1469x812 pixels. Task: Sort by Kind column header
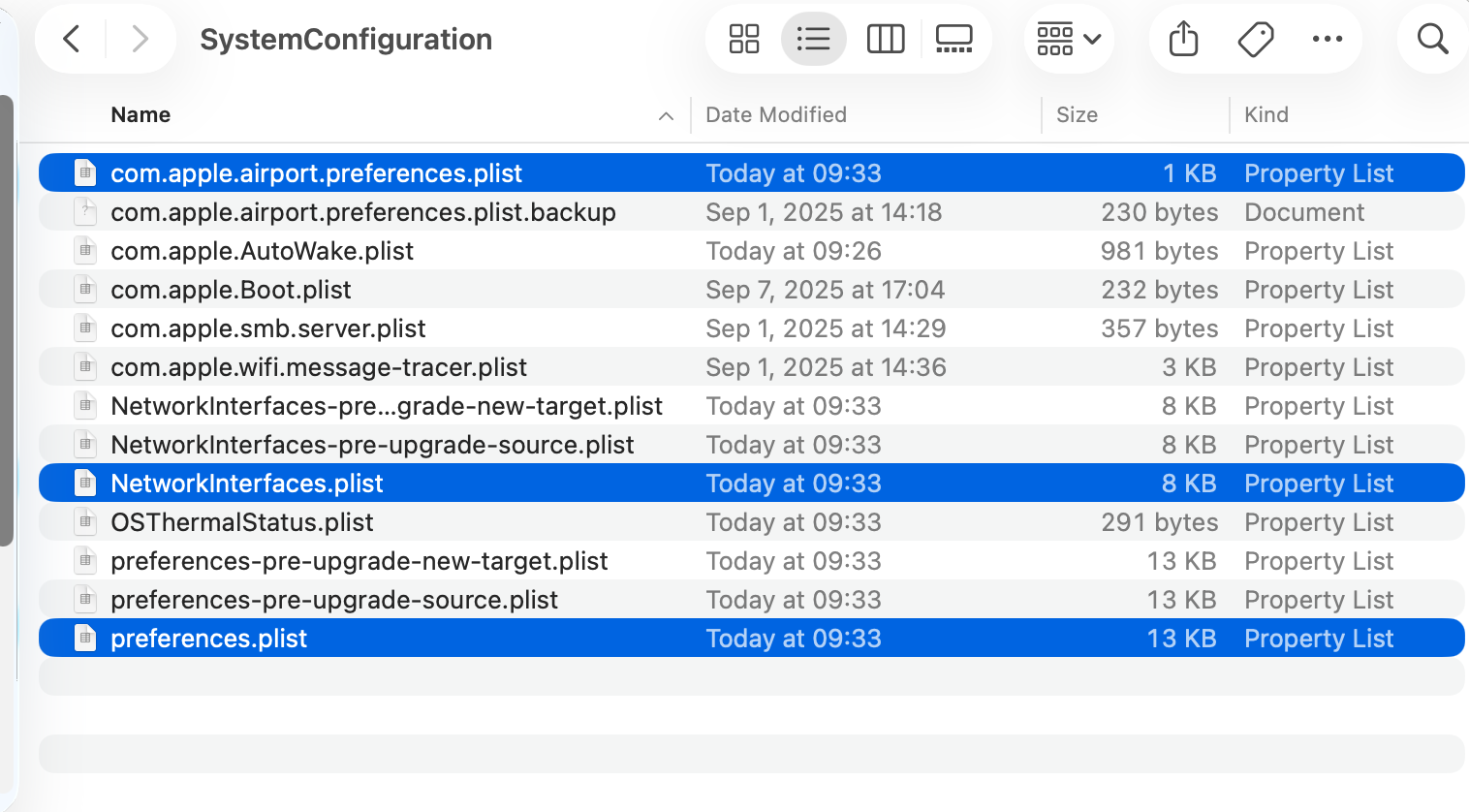(x=1266, y=115)
